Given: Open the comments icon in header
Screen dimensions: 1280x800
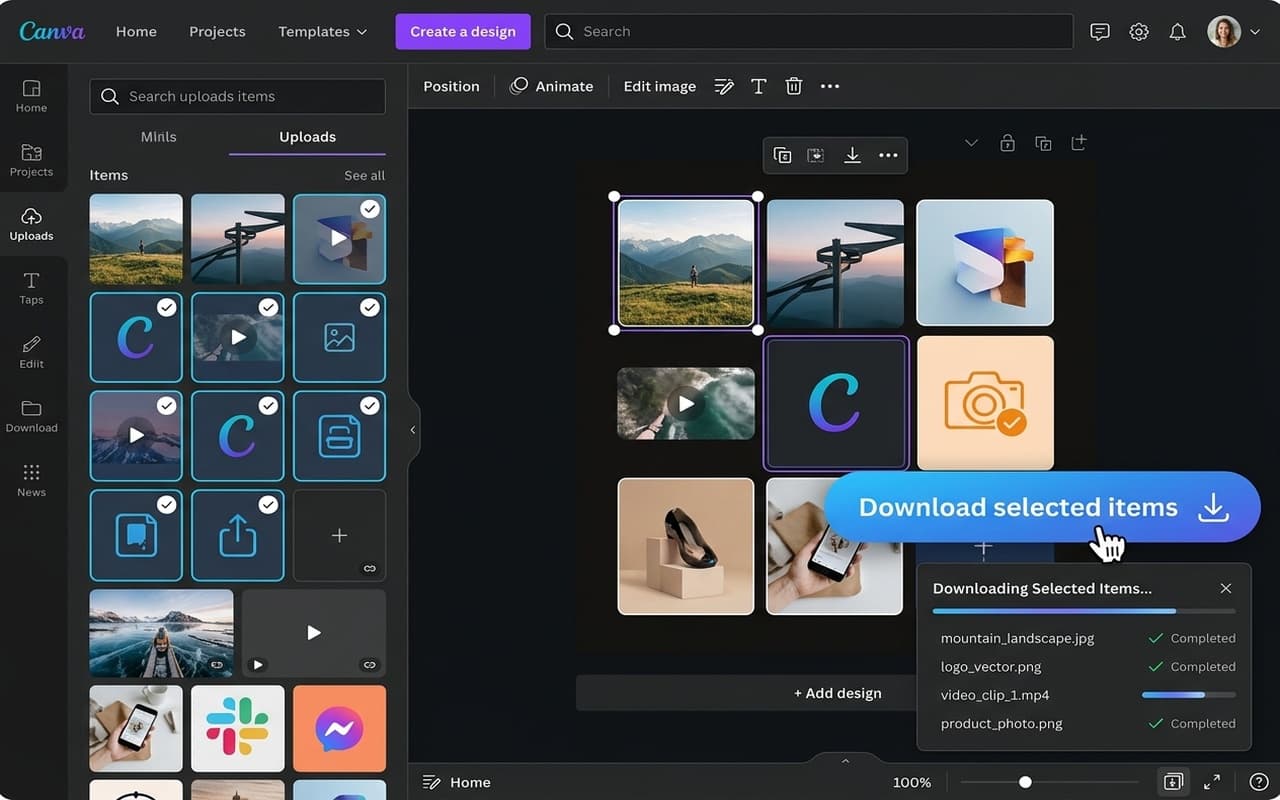Looking at the screenshot, I should point(1100,32).
